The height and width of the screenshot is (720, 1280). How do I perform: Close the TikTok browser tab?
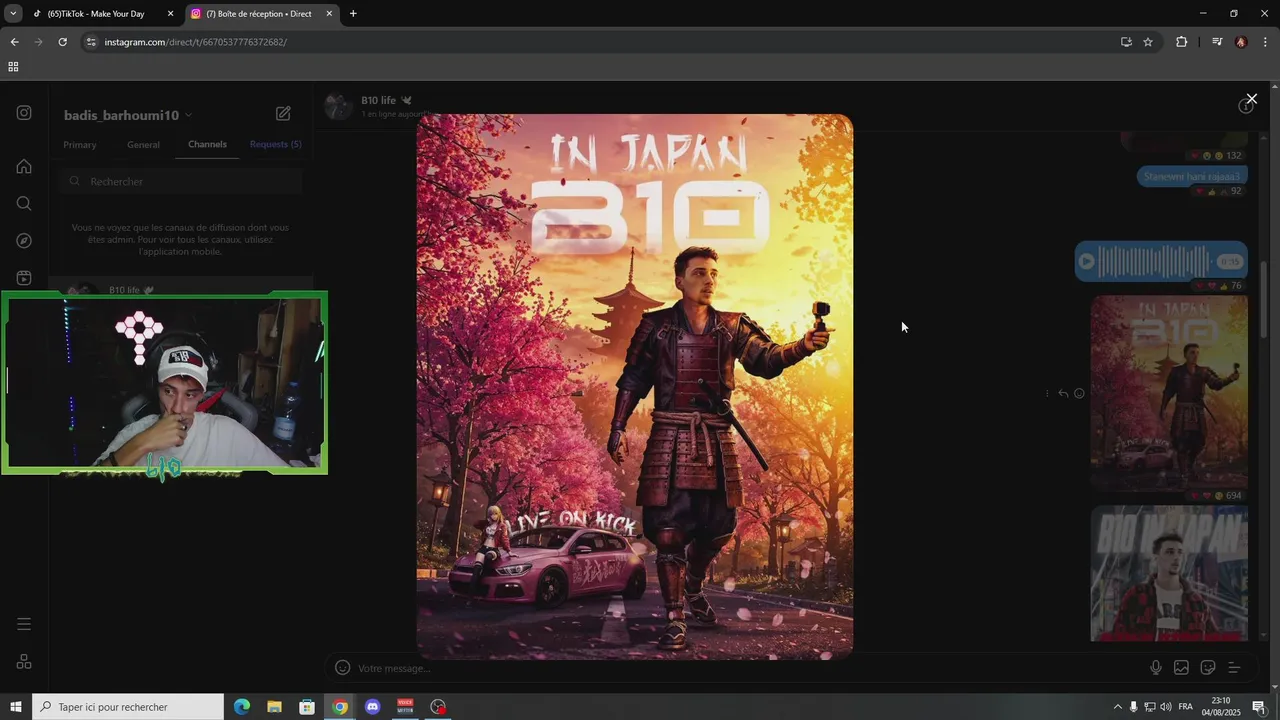[171, 14]
